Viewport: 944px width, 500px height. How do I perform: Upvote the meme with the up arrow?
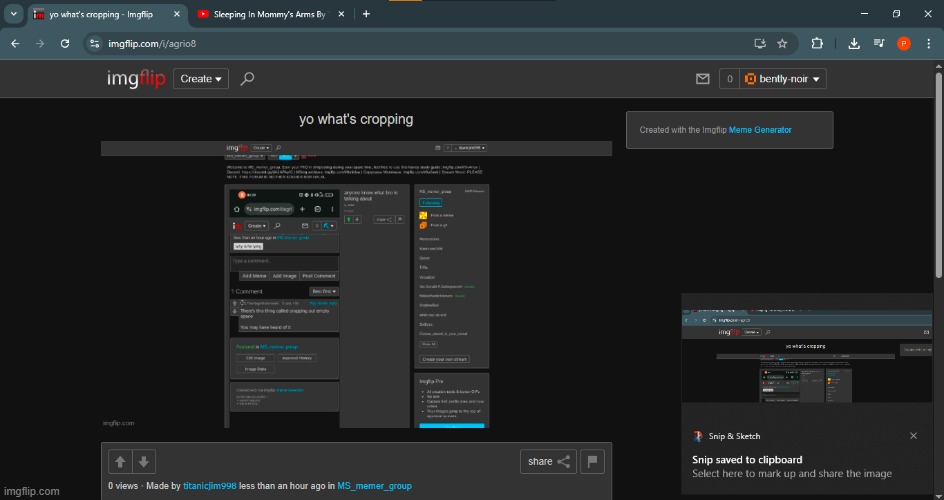coord(120,461)
